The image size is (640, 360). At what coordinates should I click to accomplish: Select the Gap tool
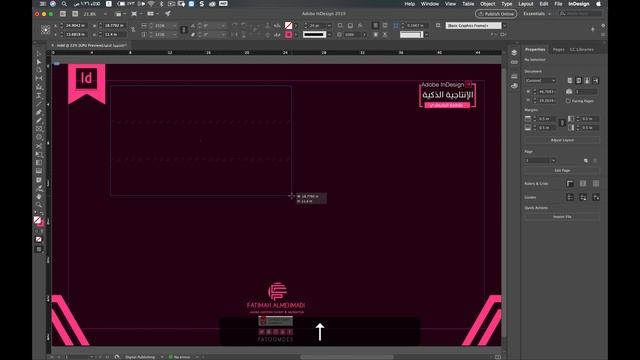tap(39, 78)
